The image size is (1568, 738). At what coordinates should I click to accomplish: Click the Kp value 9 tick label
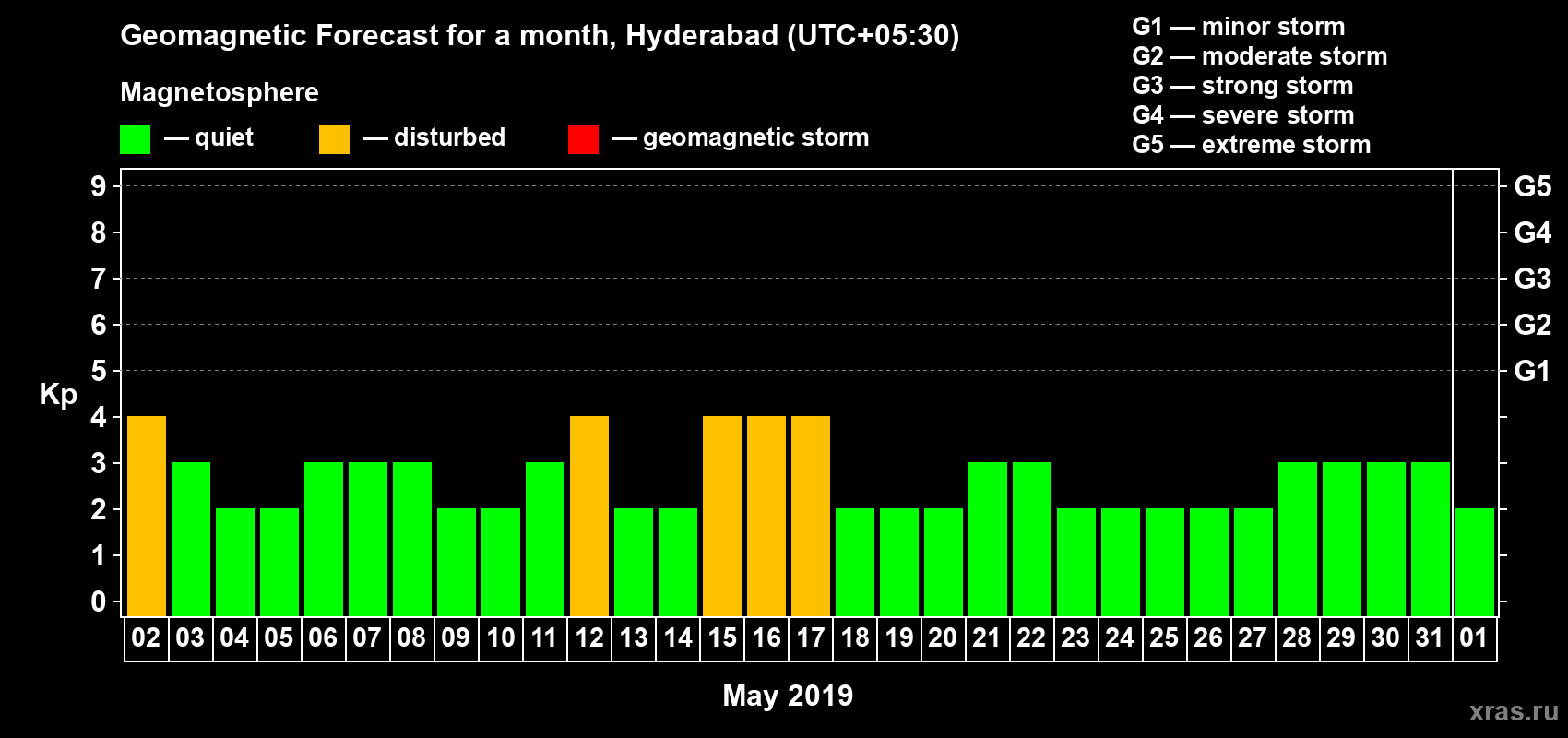coord(99,186)
